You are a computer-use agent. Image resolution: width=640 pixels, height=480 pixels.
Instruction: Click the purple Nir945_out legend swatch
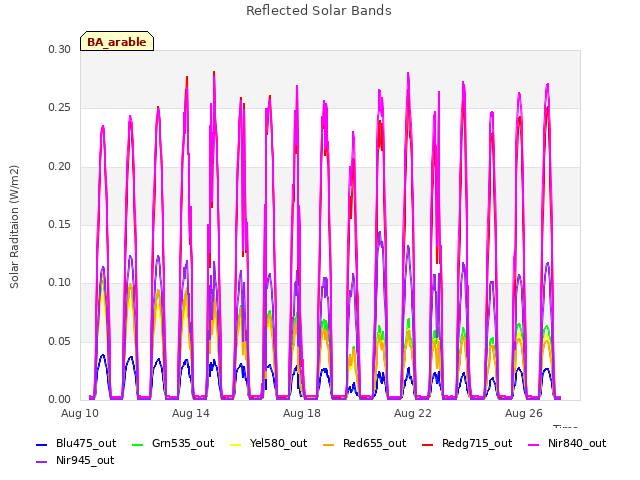(x=42, y=462)
